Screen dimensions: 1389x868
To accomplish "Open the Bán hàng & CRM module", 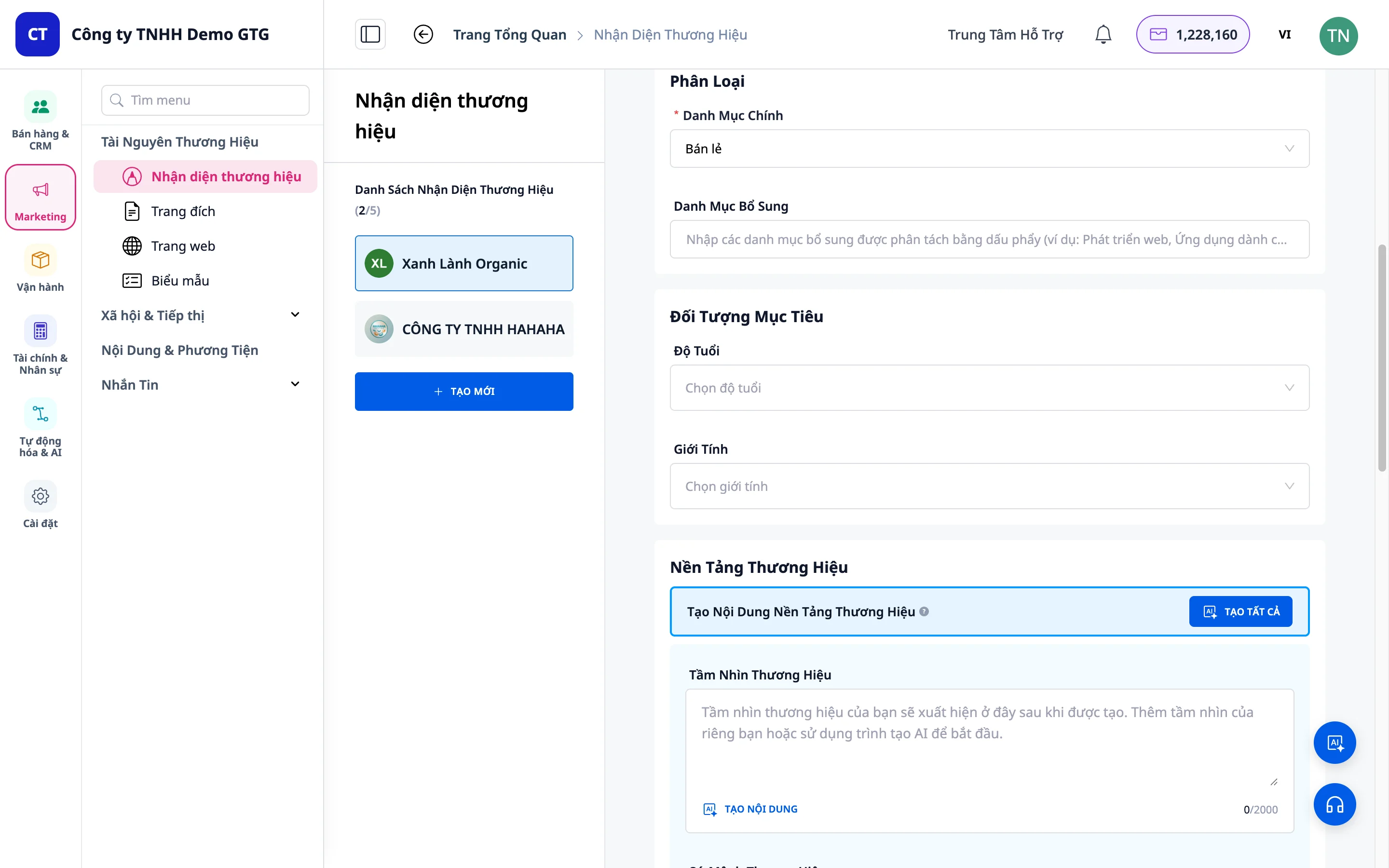I will [x=40, y=121].
